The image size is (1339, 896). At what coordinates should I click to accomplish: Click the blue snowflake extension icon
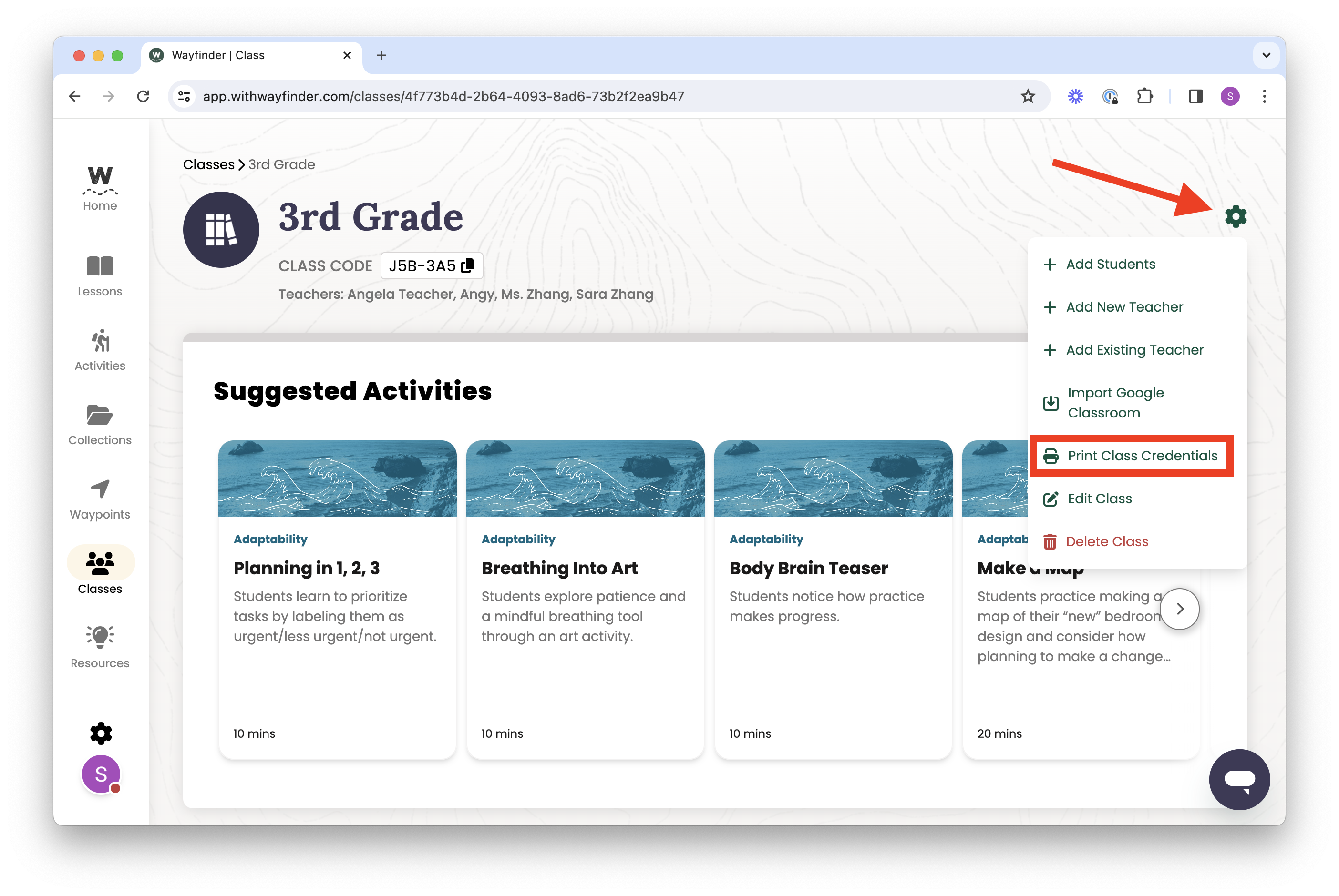click(1075, 96)
